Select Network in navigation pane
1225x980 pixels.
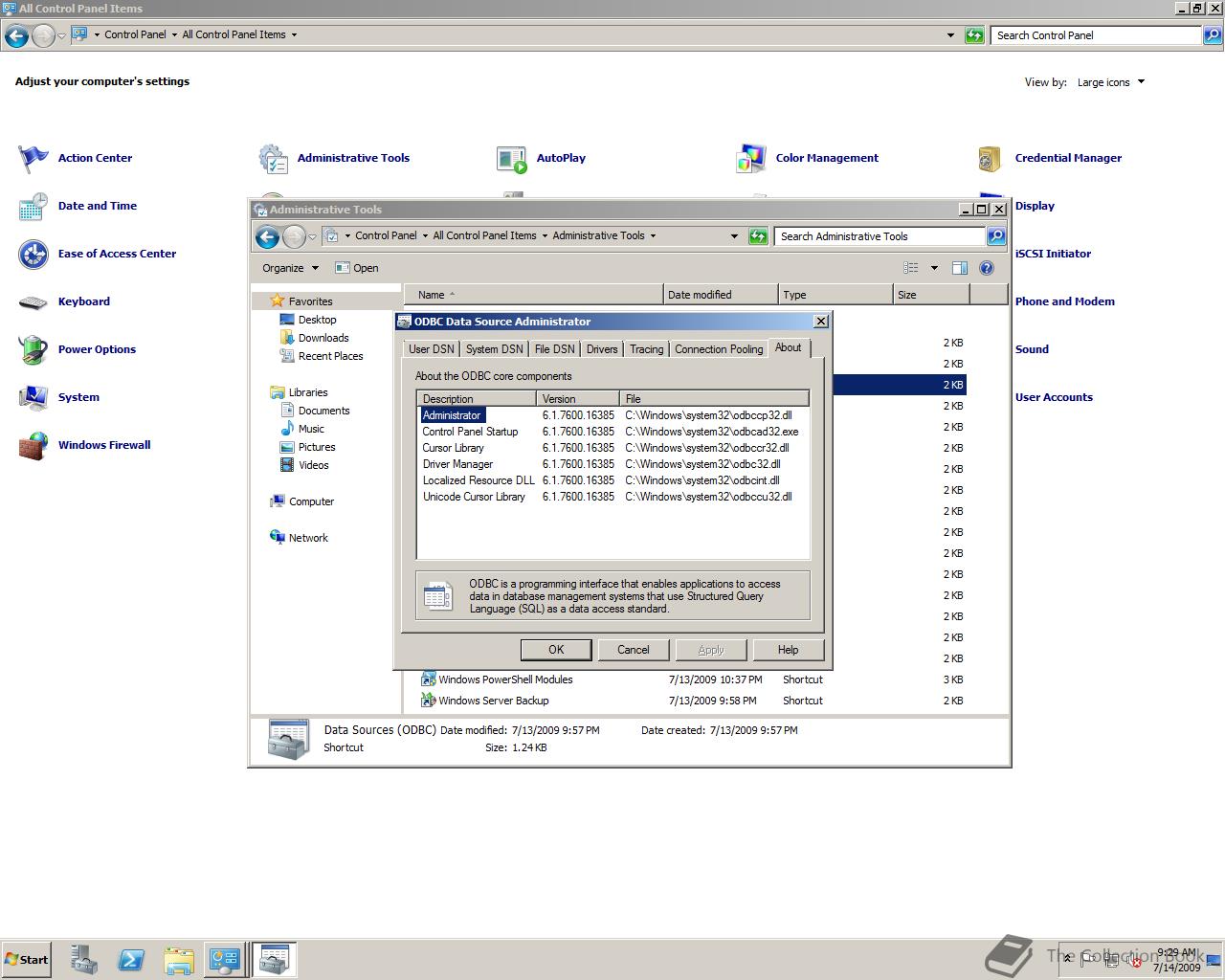(x=299, y=538)
